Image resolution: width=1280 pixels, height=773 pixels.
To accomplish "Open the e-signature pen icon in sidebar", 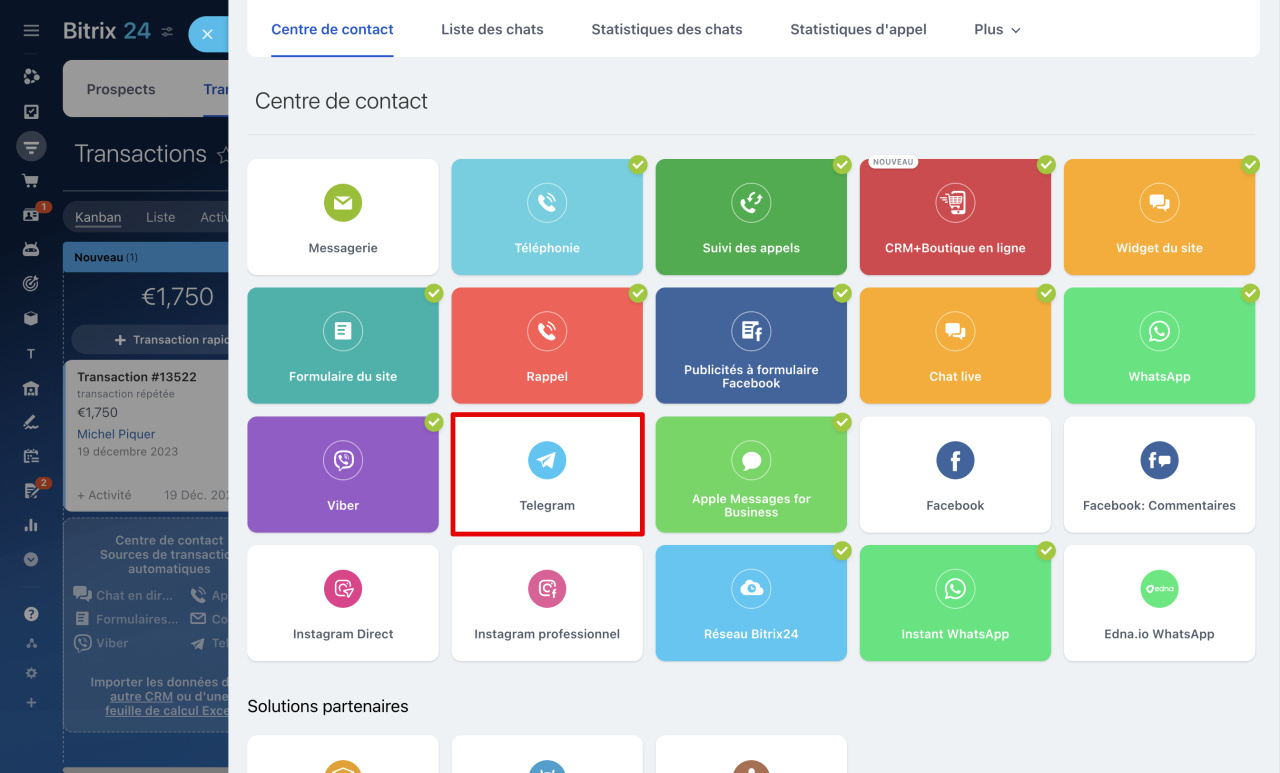I will (31, 422).
